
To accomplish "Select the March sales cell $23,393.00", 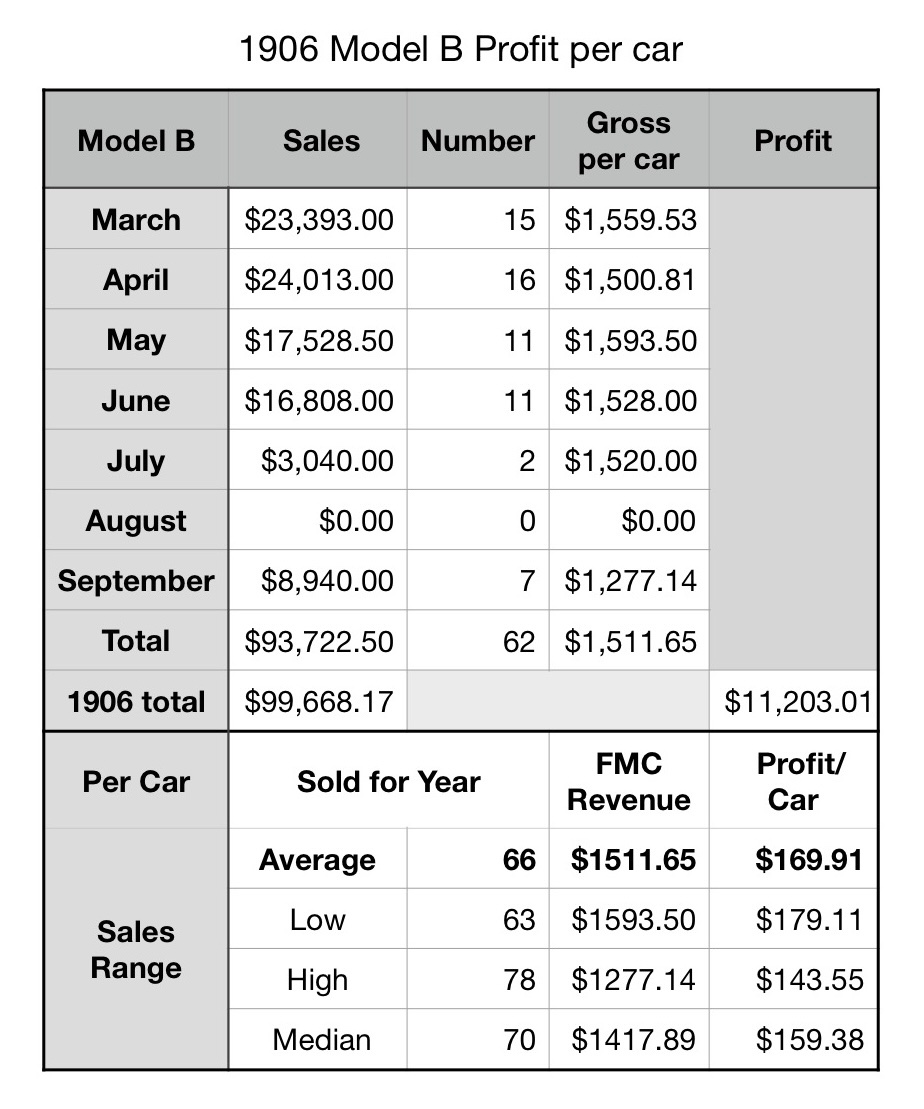I will 319,220.
